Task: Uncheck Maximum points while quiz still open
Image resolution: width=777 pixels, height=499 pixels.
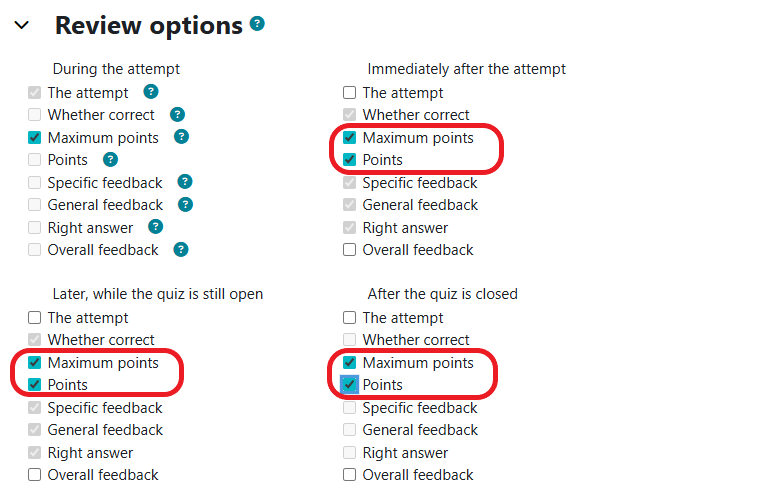Action: [35, 363]
